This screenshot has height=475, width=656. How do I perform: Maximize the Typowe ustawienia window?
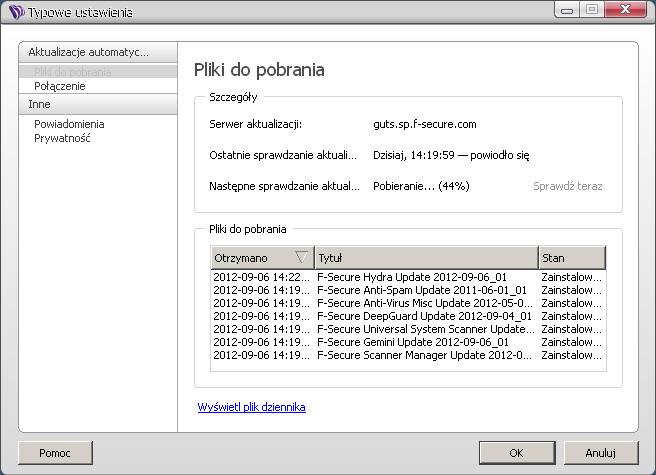point(592,9)
